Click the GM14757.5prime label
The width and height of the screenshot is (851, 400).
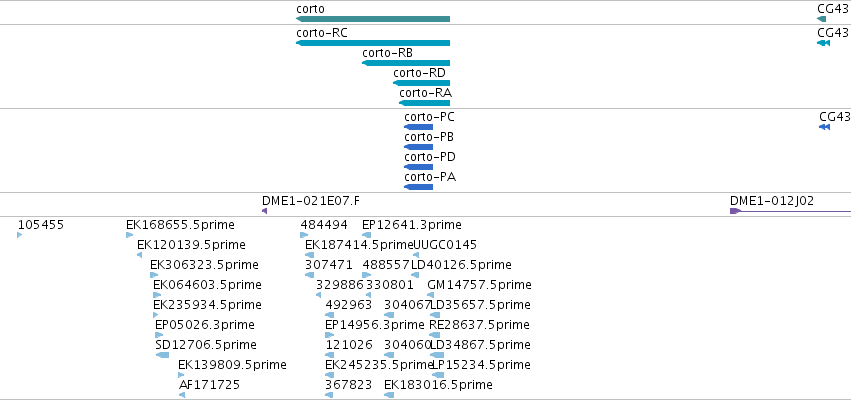[480, 285]
